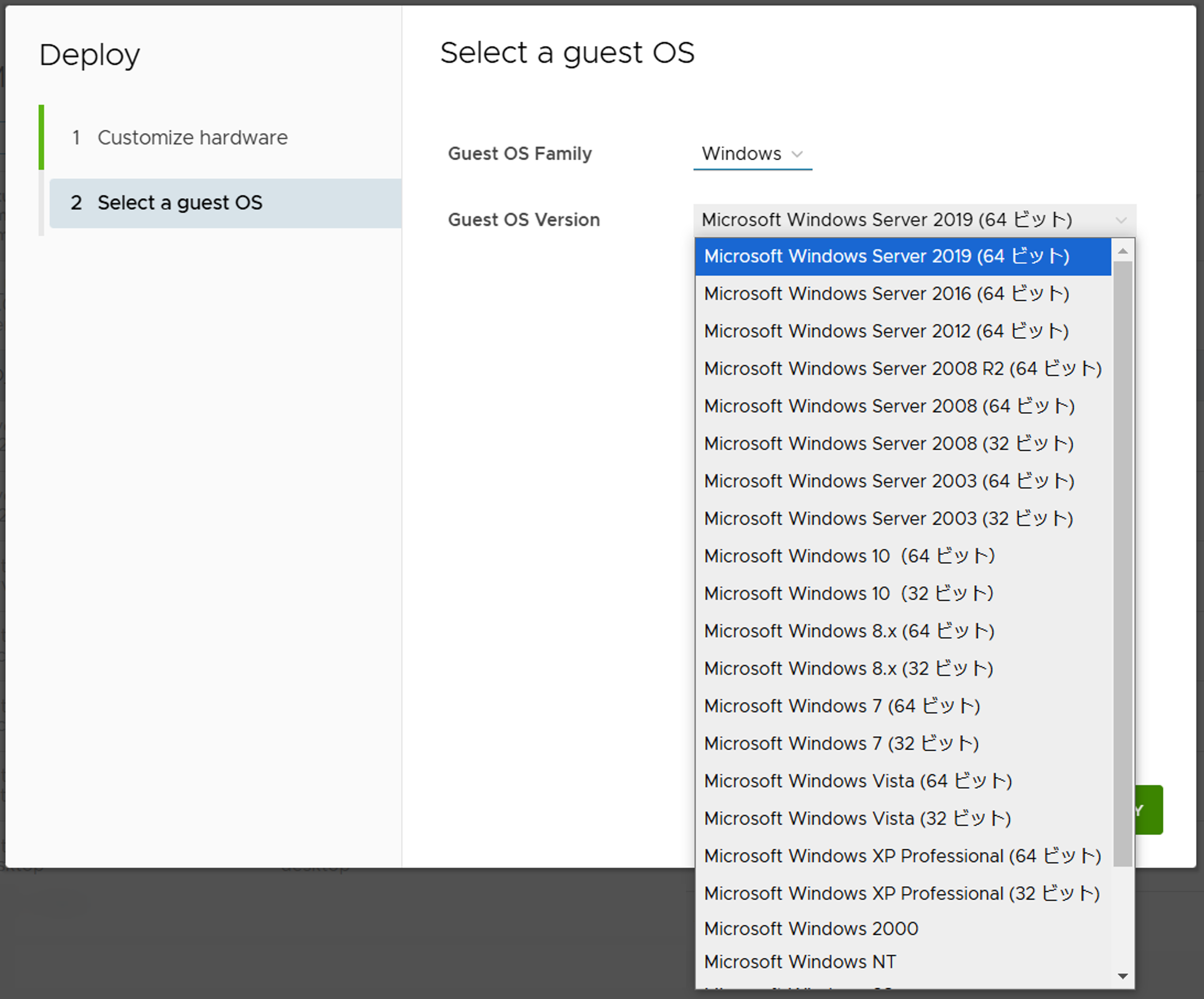Viewport: 1204px width, 999px height.
Task: Select Windows Server 2008 (32-bit) option
Action: [x=888, y=444]
